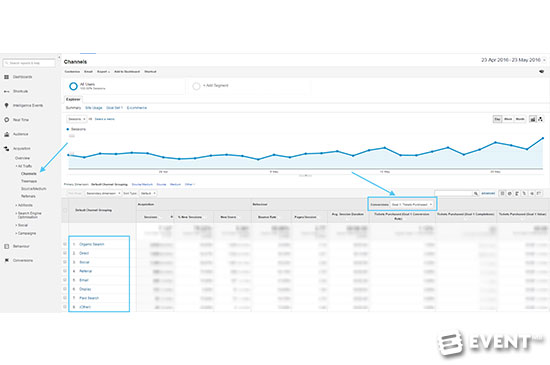This screenshot has height=365, width=550.
Task: Select the comparison view icon
Action: pyautogui.click(x=524, y=193)
